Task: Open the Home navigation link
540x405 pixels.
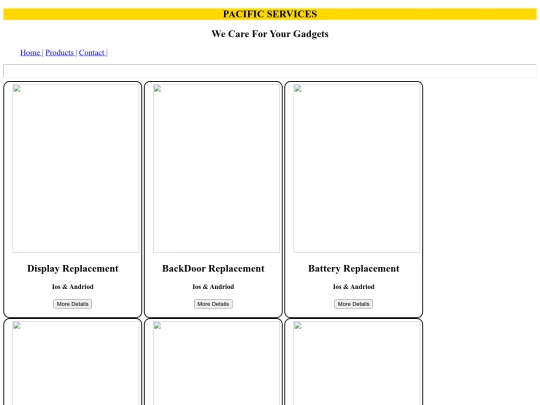Action: [30, 53]
